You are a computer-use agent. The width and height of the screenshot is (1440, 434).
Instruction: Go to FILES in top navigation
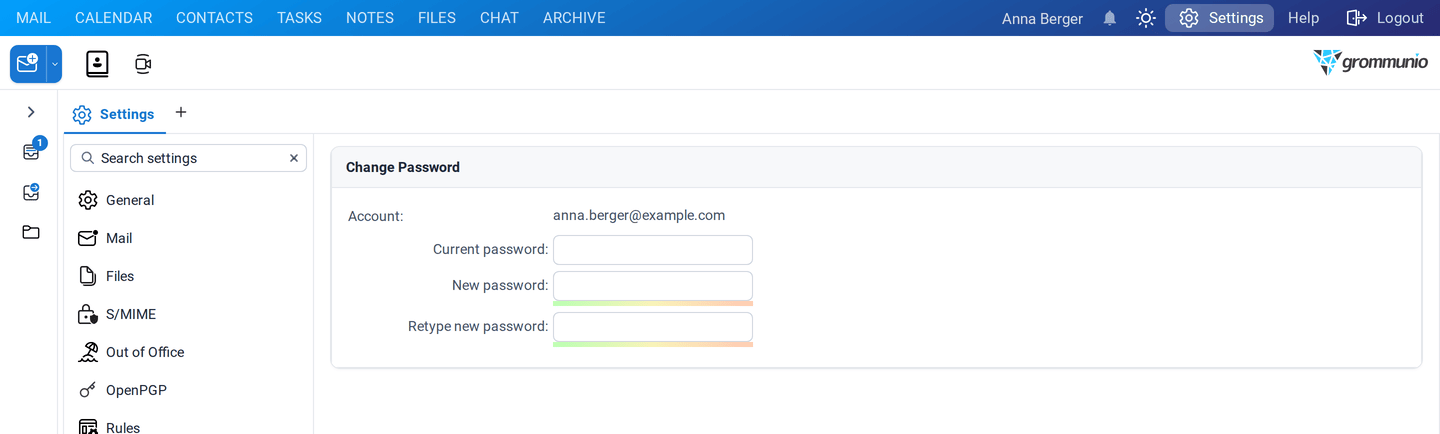pos(437,18)
